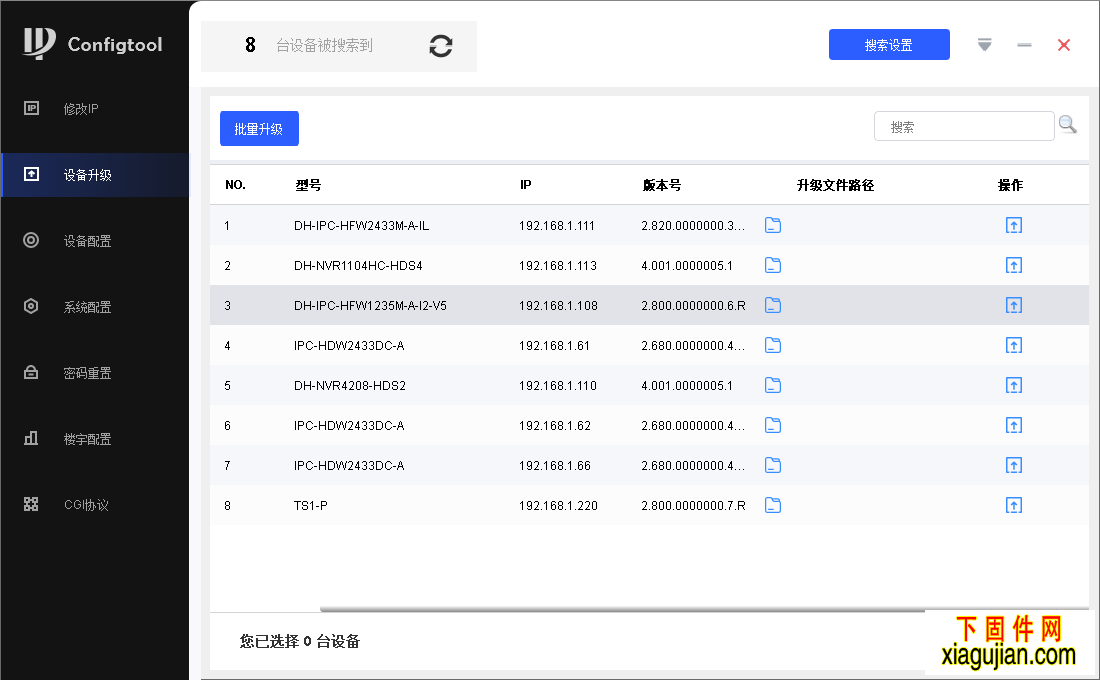Start upgrade for DH-NVR1104HC-HDS4
1100x680 pixels.
click(x=1014, y=265)
